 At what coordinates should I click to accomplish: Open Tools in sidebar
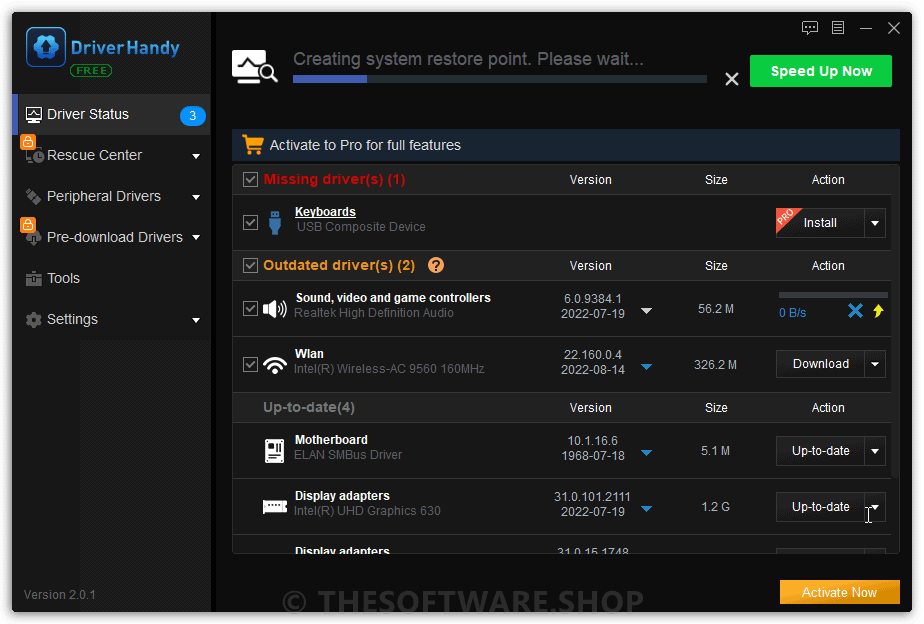[x=111, y=278]
